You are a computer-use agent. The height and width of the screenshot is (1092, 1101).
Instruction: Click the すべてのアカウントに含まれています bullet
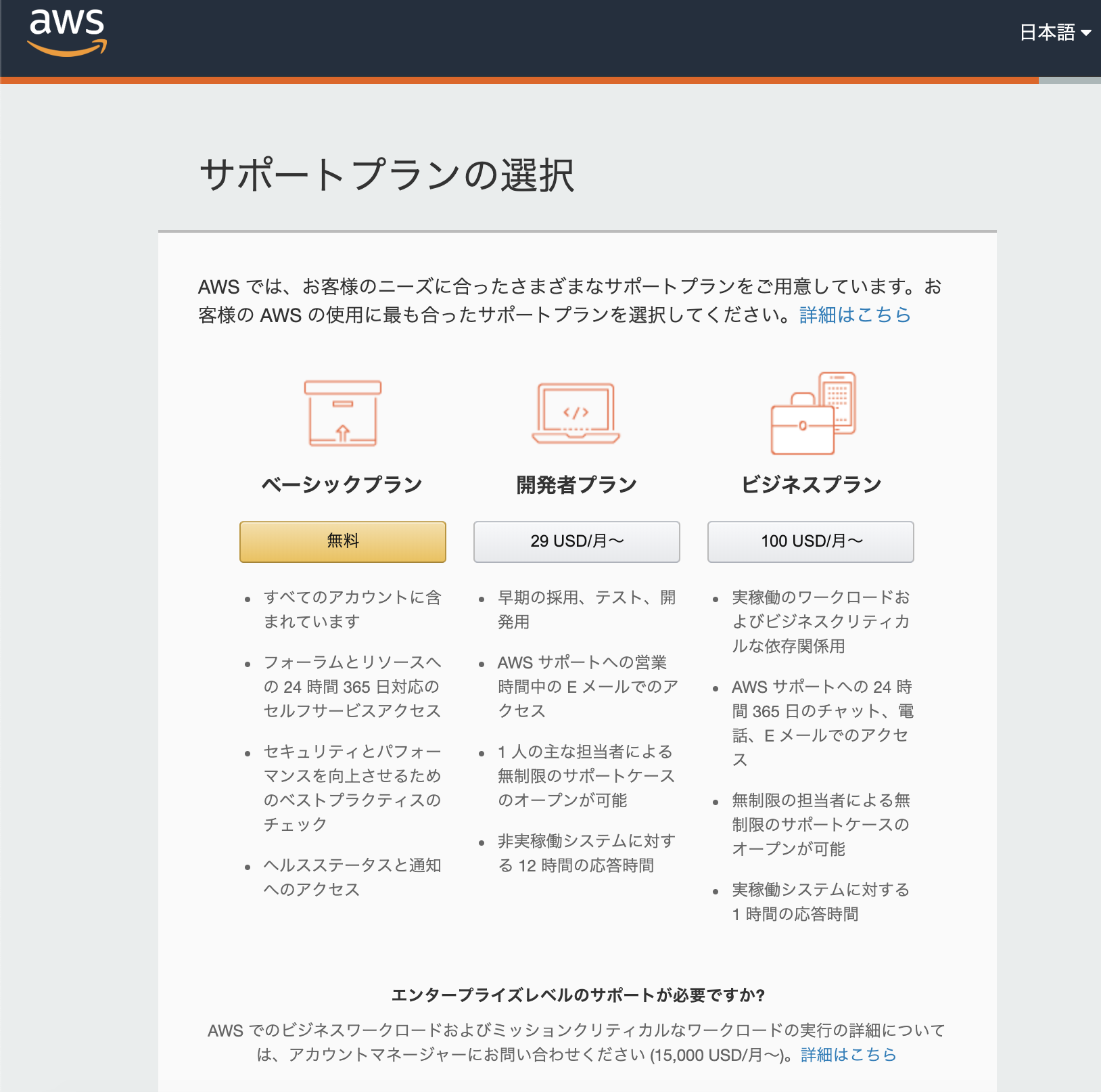(352, 610)
